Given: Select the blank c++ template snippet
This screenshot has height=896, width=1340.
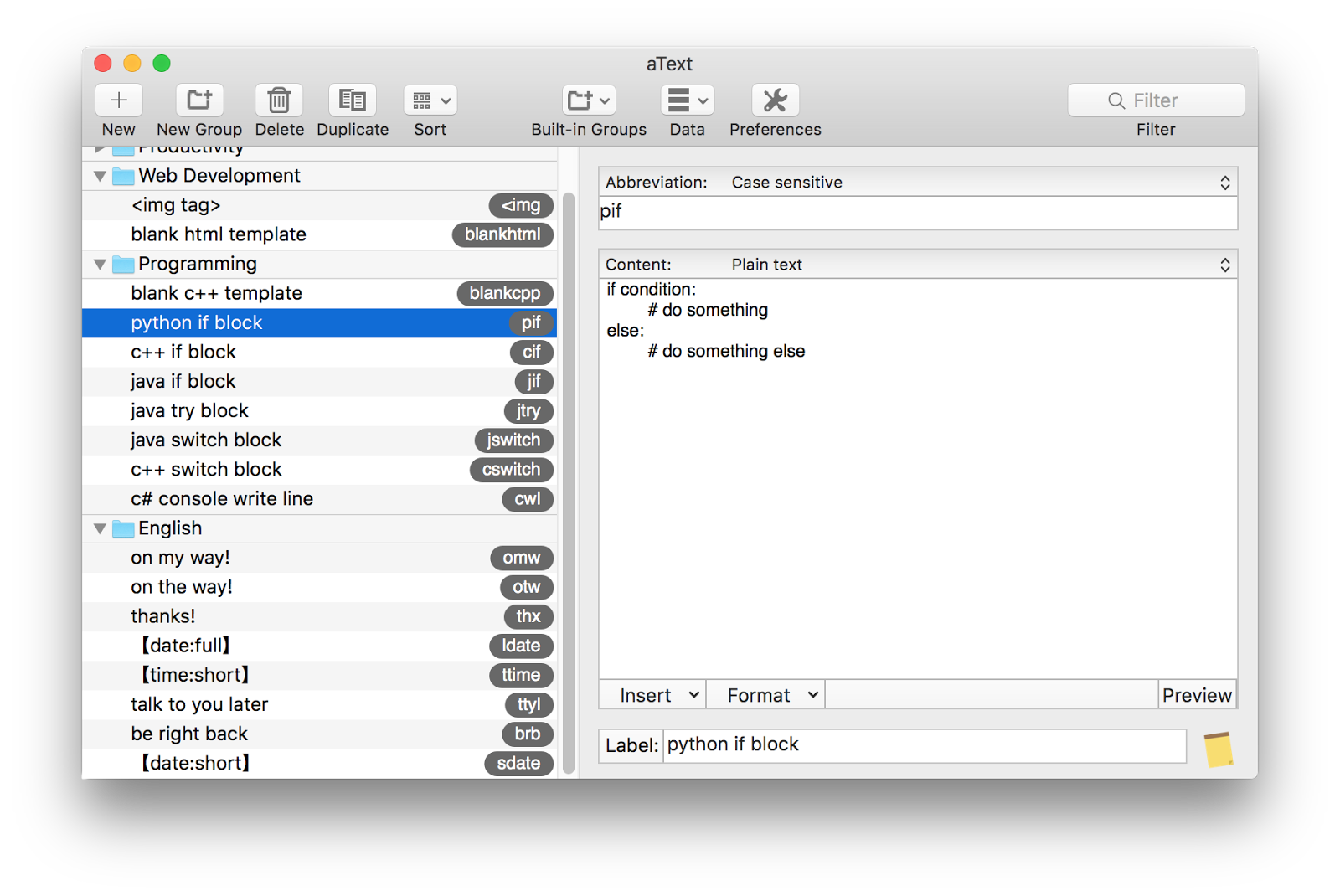Looking at the screenshot, I should (x=319, y=293).
